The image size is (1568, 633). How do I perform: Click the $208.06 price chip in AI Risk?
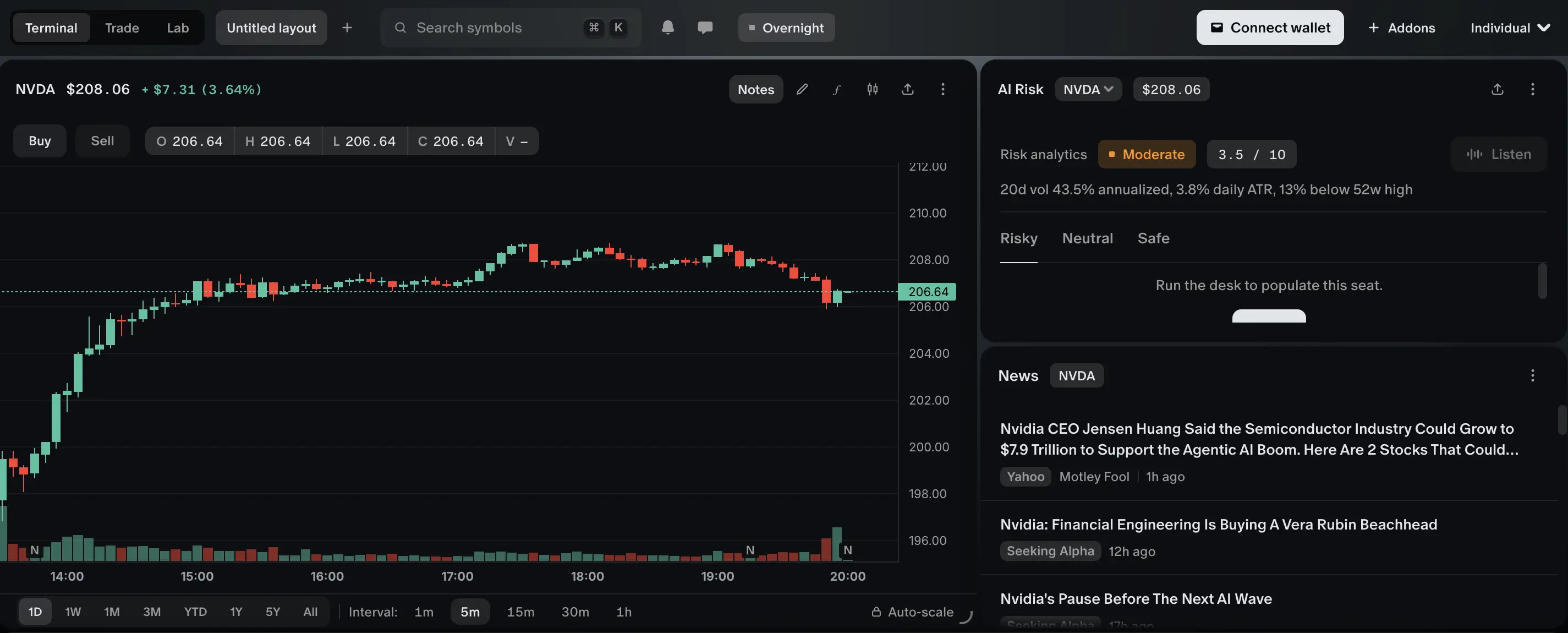(1171, 89)
